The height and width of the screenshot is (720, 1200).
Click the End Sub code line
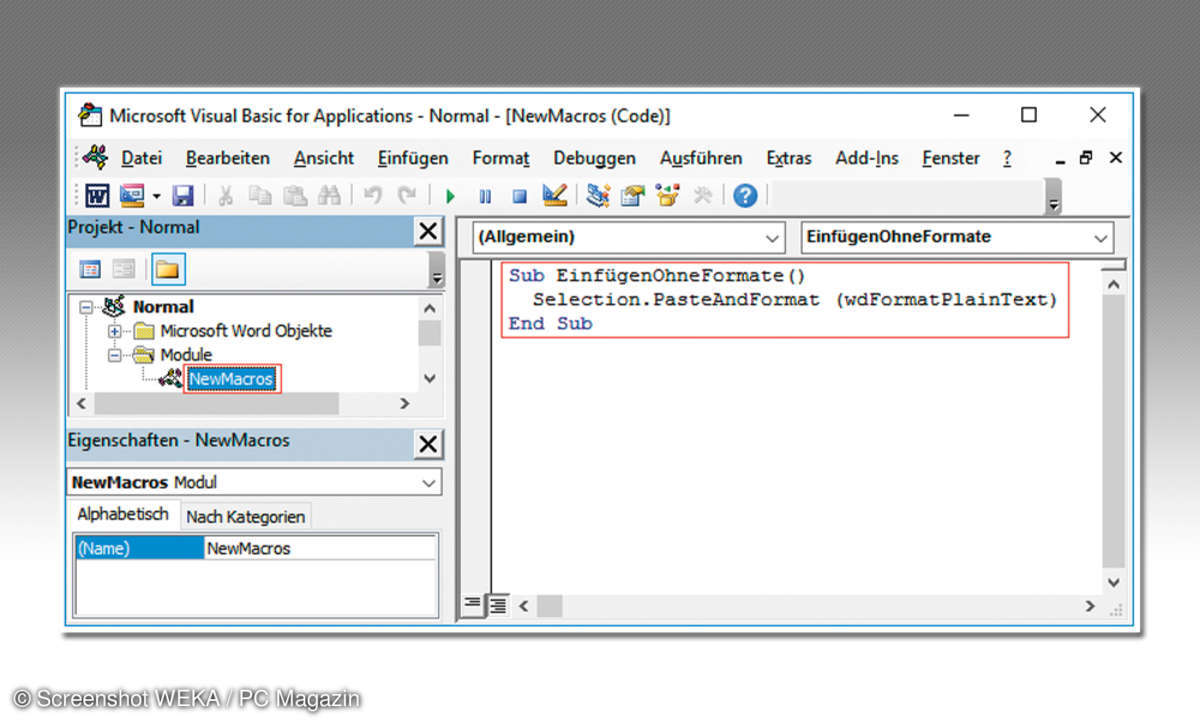click(550, 323)
